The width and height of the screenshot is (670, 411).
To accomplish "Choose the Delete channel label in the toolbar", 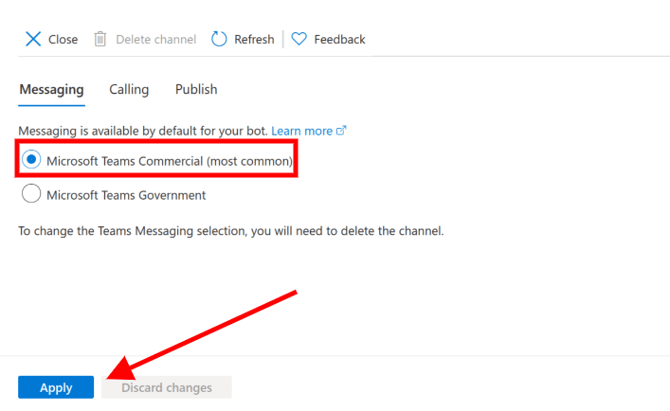I will [154, 39].
